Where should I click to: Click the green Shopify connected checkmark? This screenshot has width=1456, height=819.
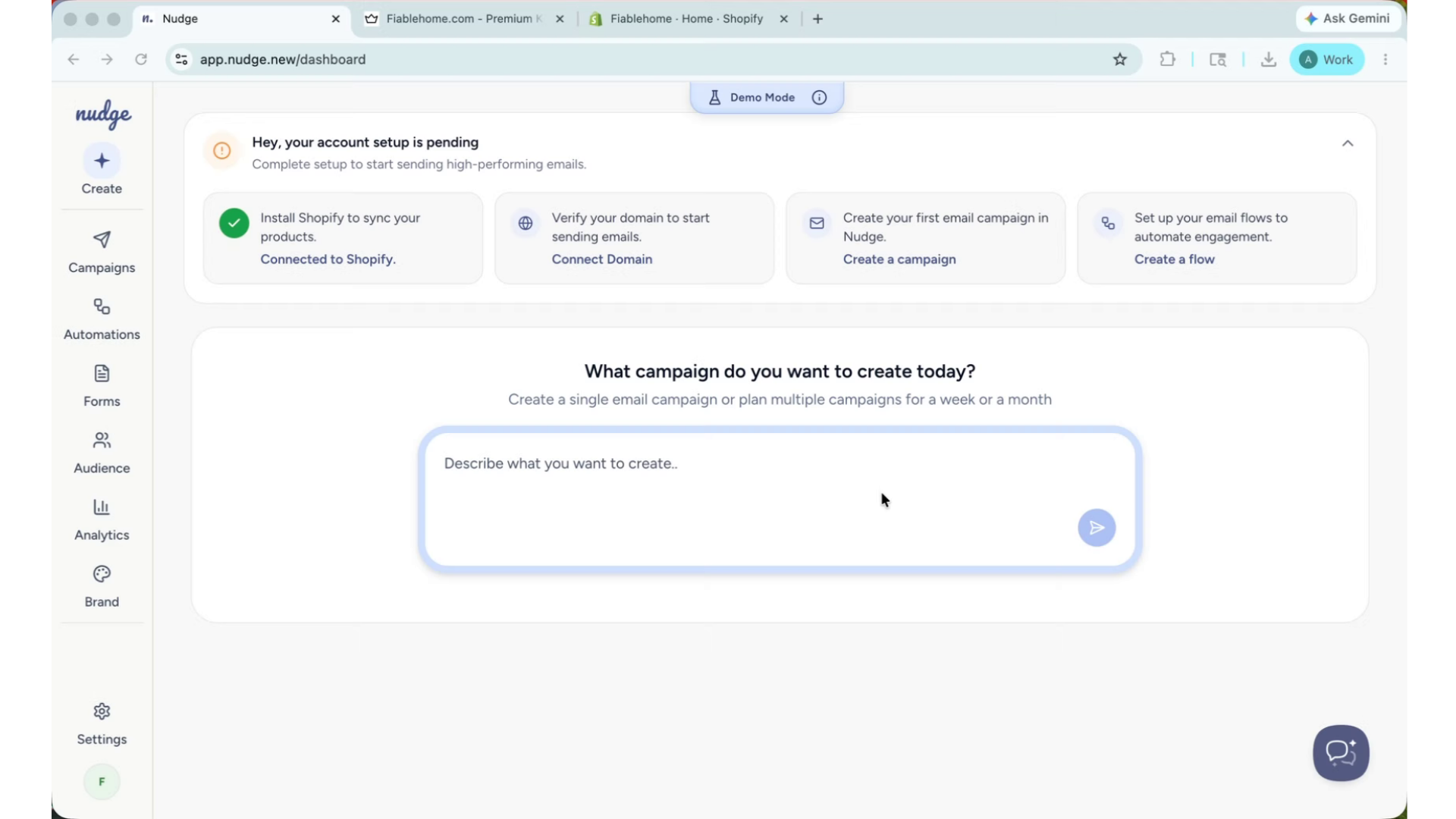coord(234,223)
